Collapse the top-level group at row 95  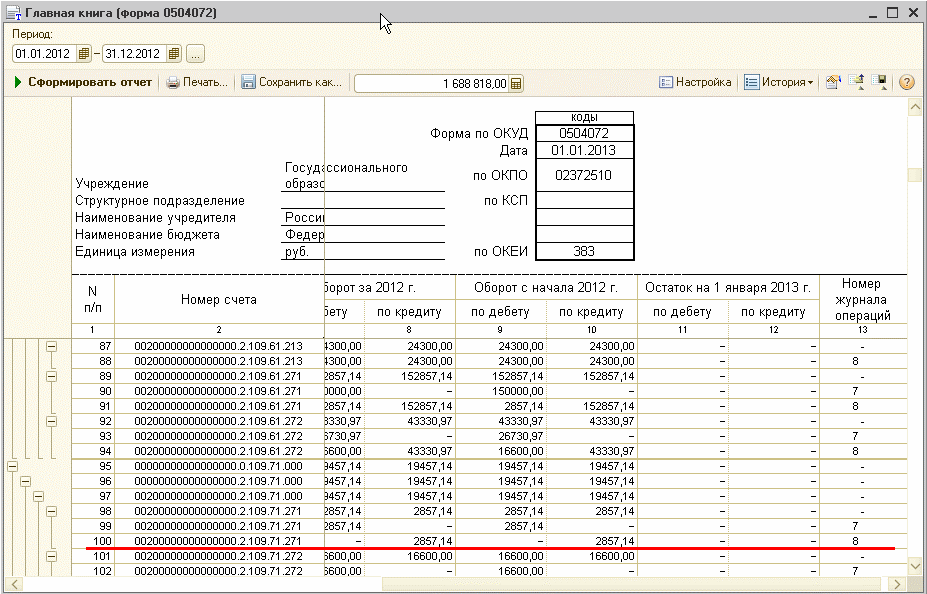(11, 466)
